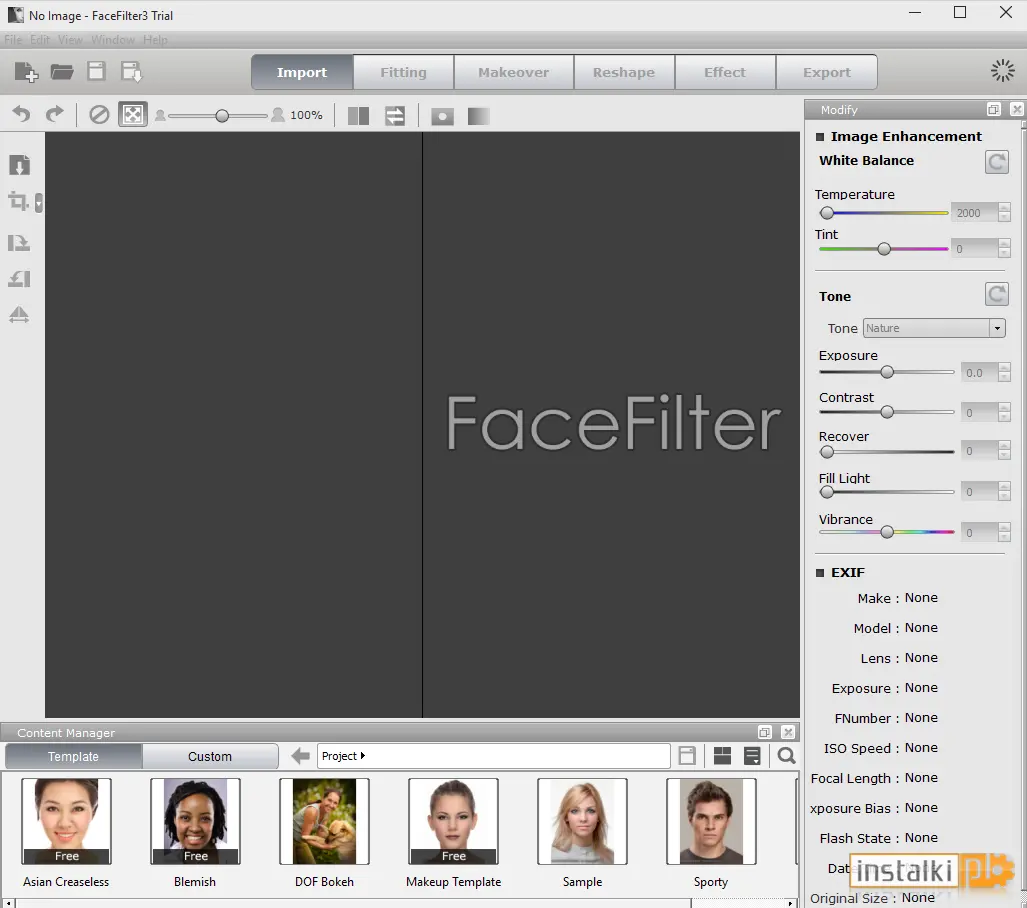The image size is (1027, 908).
Task: Open the Edit menu
Action: coord(40,40)
